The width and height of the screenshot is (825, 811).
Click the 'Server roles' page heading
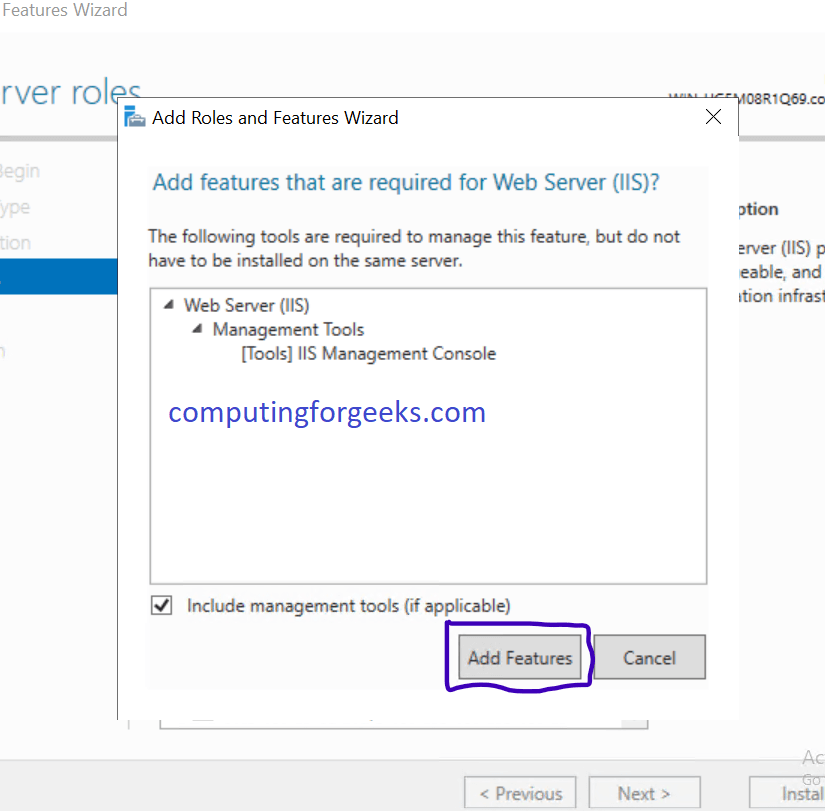70,95
